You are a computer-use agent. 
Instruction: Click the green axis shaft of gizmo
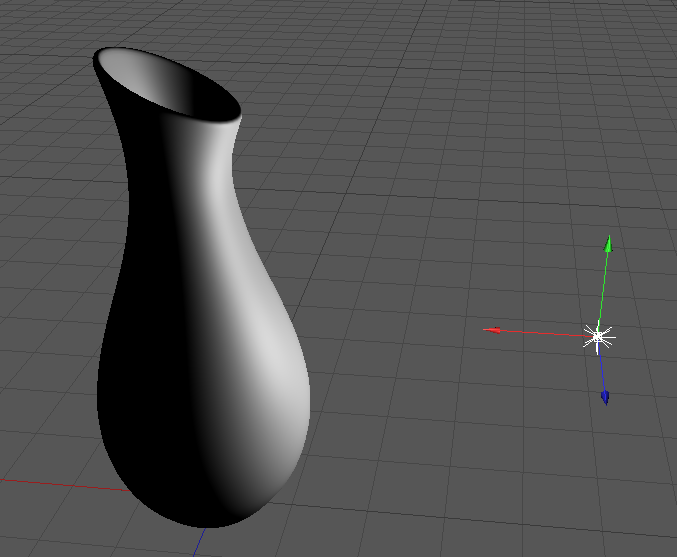(x=604, y=287)
